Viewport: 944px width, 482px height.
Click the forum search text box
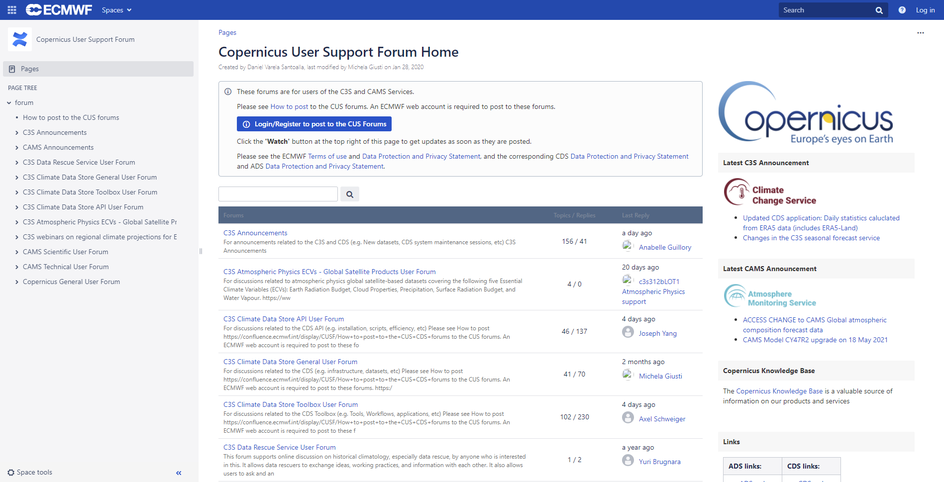(x=278, y=194)
